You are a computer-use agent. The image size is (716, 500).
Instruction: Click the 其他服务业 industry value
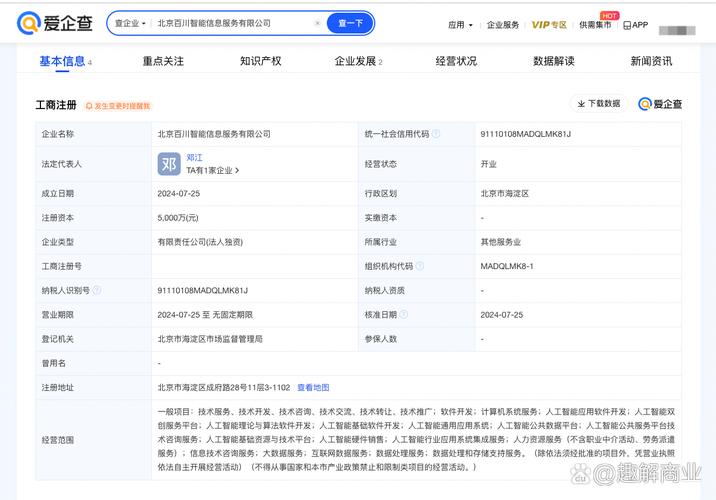(500, 242)
